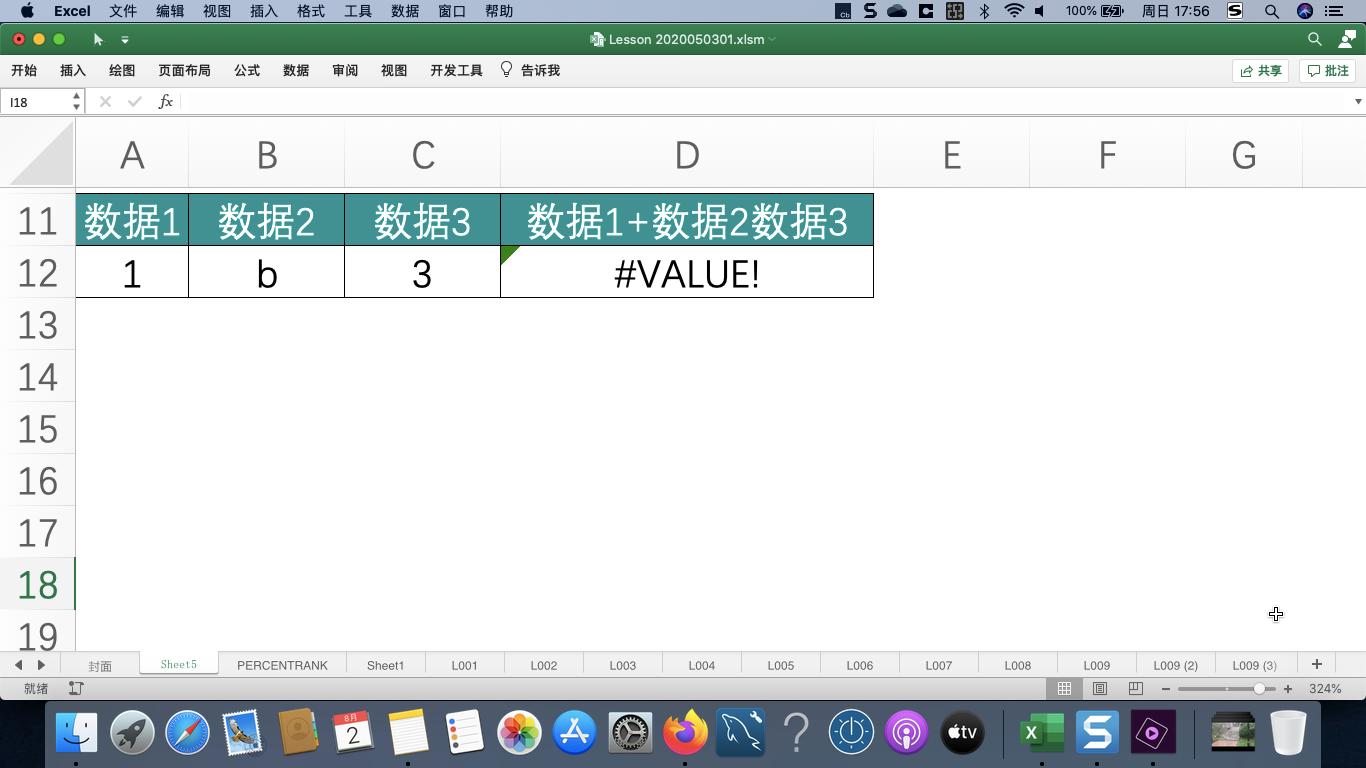Click the 批注 comments button

click(1327, 70)
